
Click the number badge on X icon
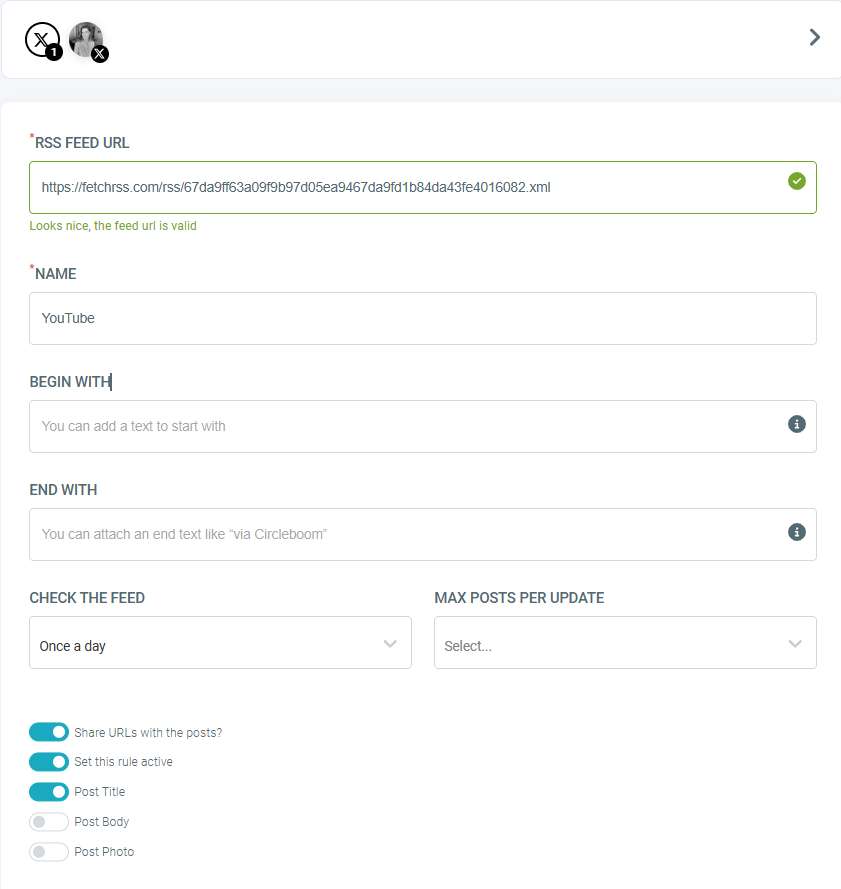54,53
